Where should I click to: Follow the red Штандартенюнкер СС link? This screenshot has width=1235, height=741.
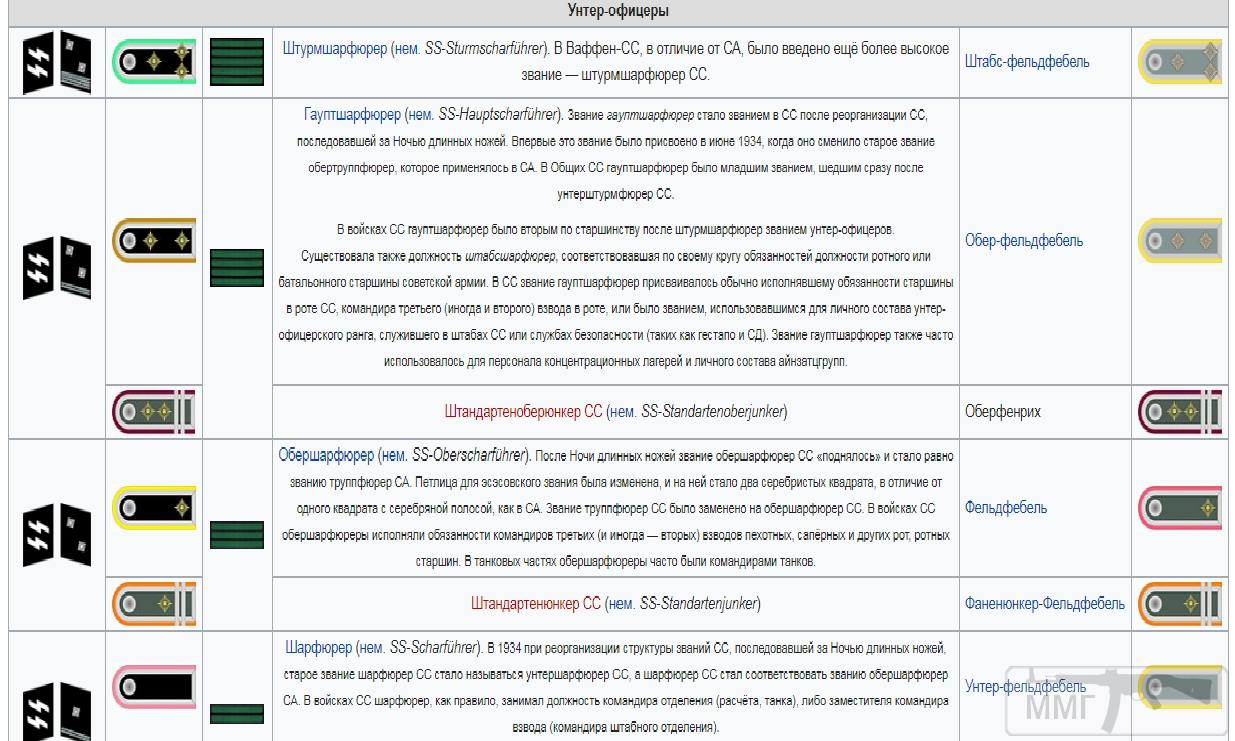[536, 604]
